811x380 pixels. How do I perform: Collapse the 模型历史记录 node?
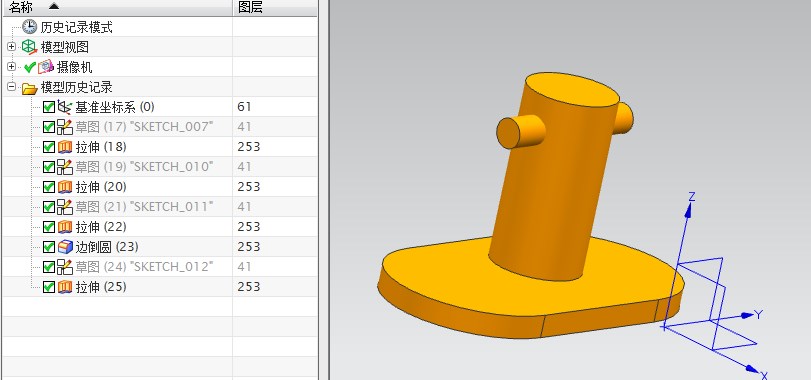point(11,87)
